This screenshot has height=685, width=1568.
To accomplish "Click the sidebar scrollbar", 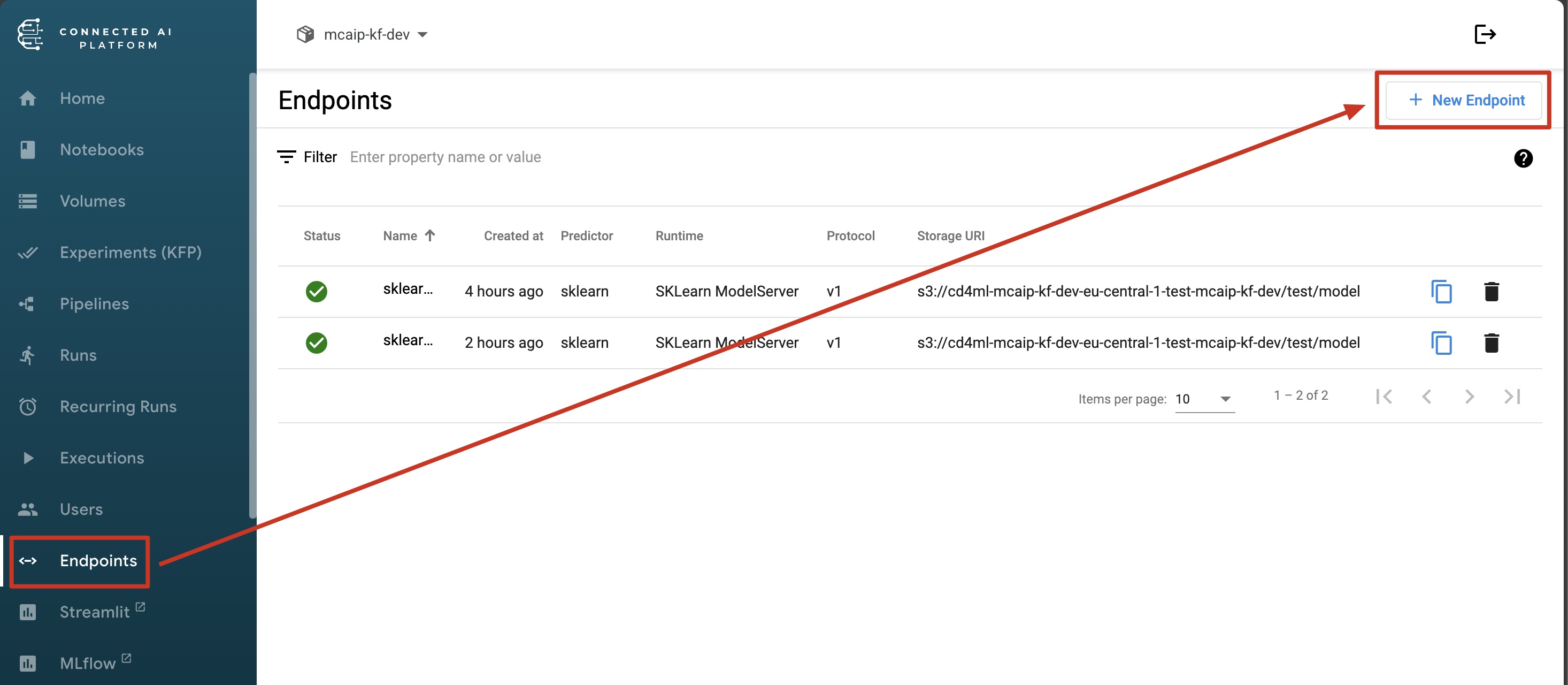I will [252, 295].
